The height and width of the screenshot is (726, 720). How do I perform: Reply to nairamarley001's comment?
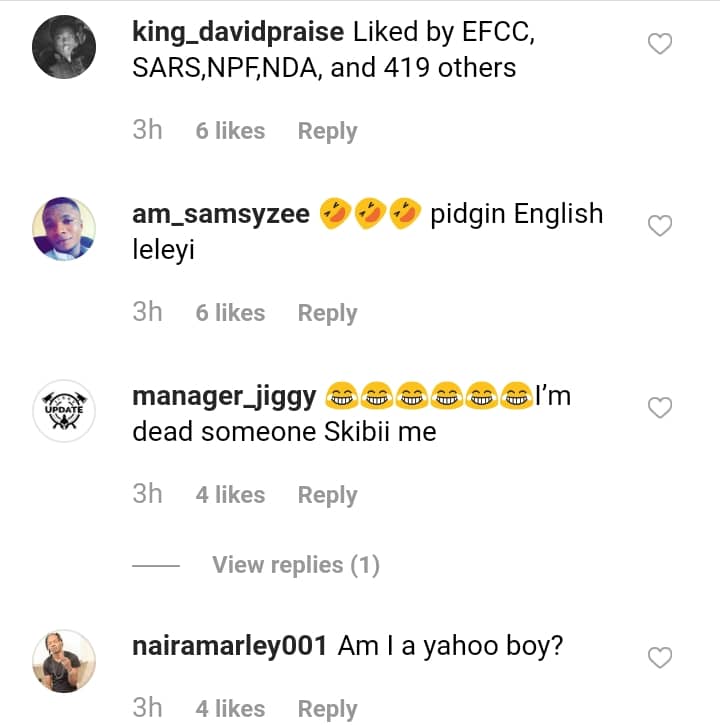click(327, 709)
